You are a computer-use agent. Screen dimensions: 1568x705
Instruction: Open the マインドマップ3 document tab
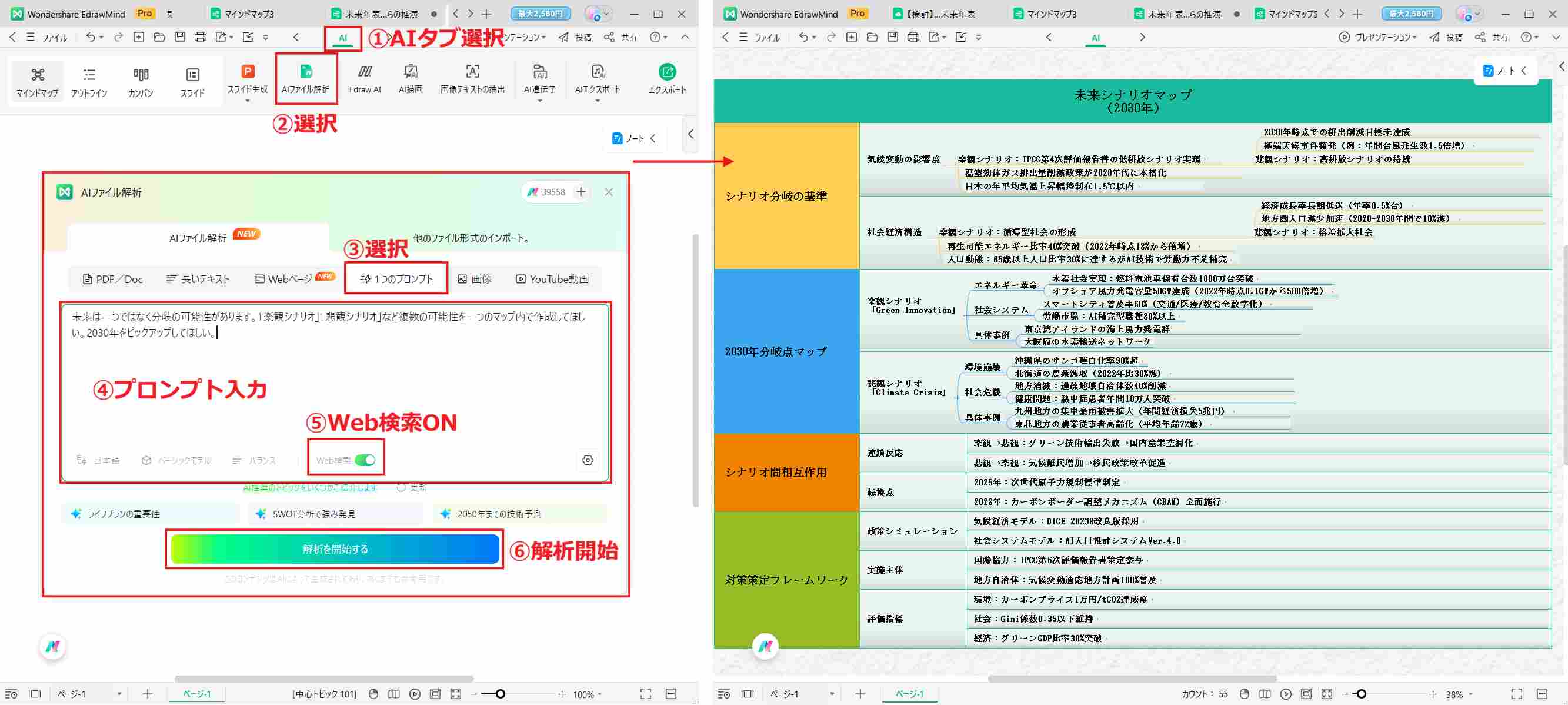click(249, 14)
